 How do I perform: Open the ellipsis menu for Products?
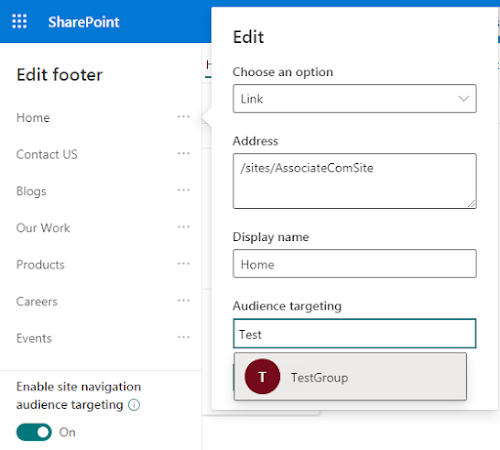pyautogui.click(x=184, y=264)
